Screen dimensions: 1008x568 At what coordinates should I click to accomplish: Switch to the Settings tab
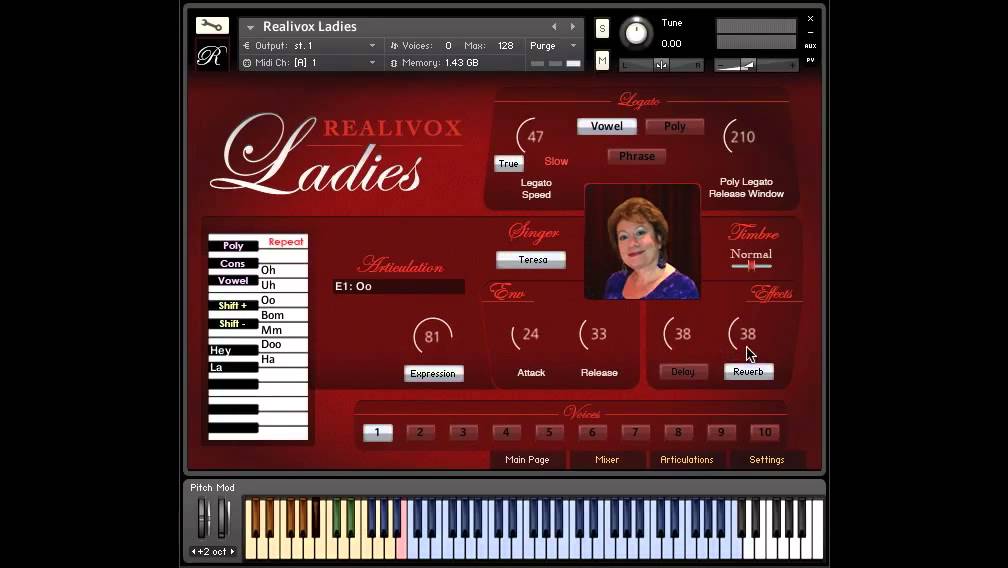(766, 459)
